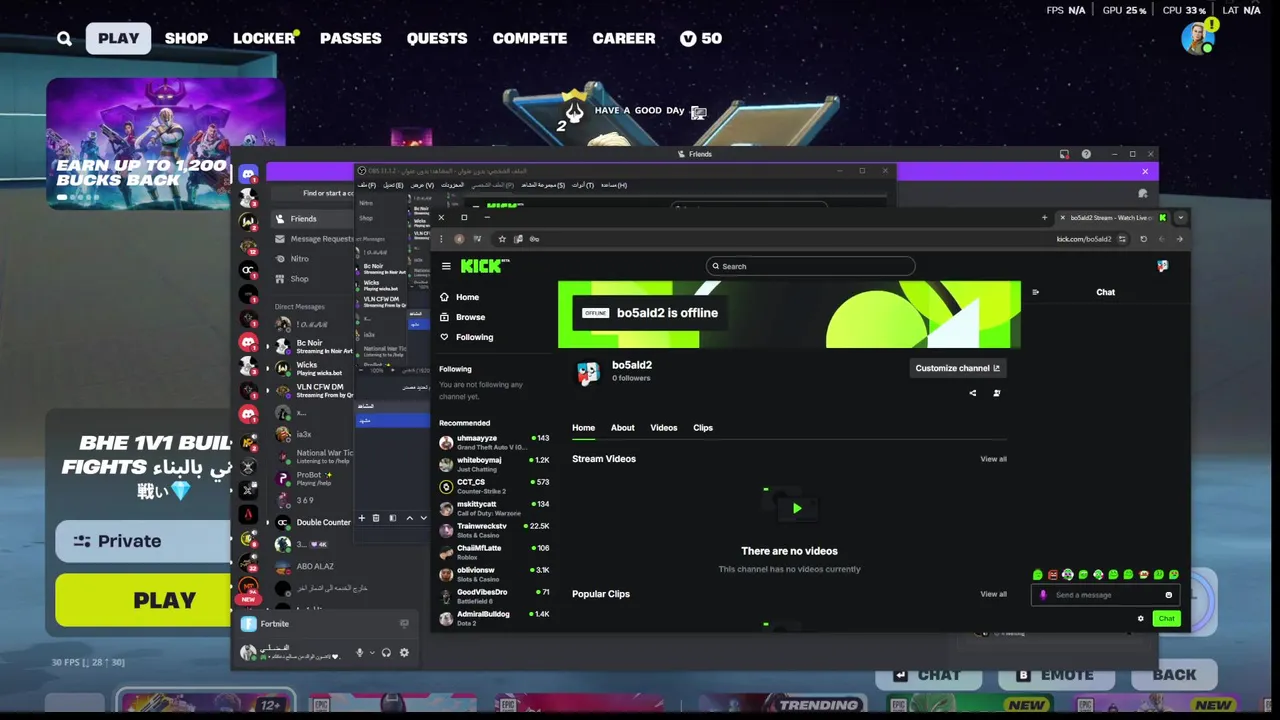Add a scene with OBS plus icon
Image resolution: width=1280 pixels, height=720 pixels.
361,518
